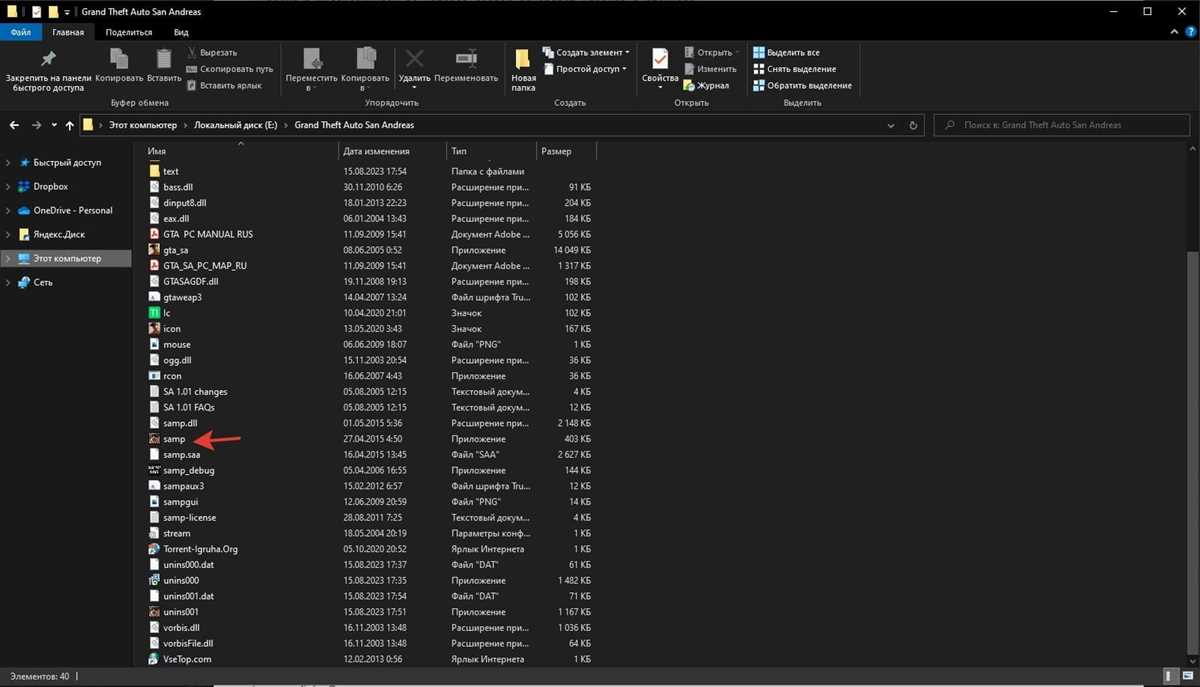
Task: Select the Torrent-Igruha.Org internet shortcut
Action: tap(200, 549)
